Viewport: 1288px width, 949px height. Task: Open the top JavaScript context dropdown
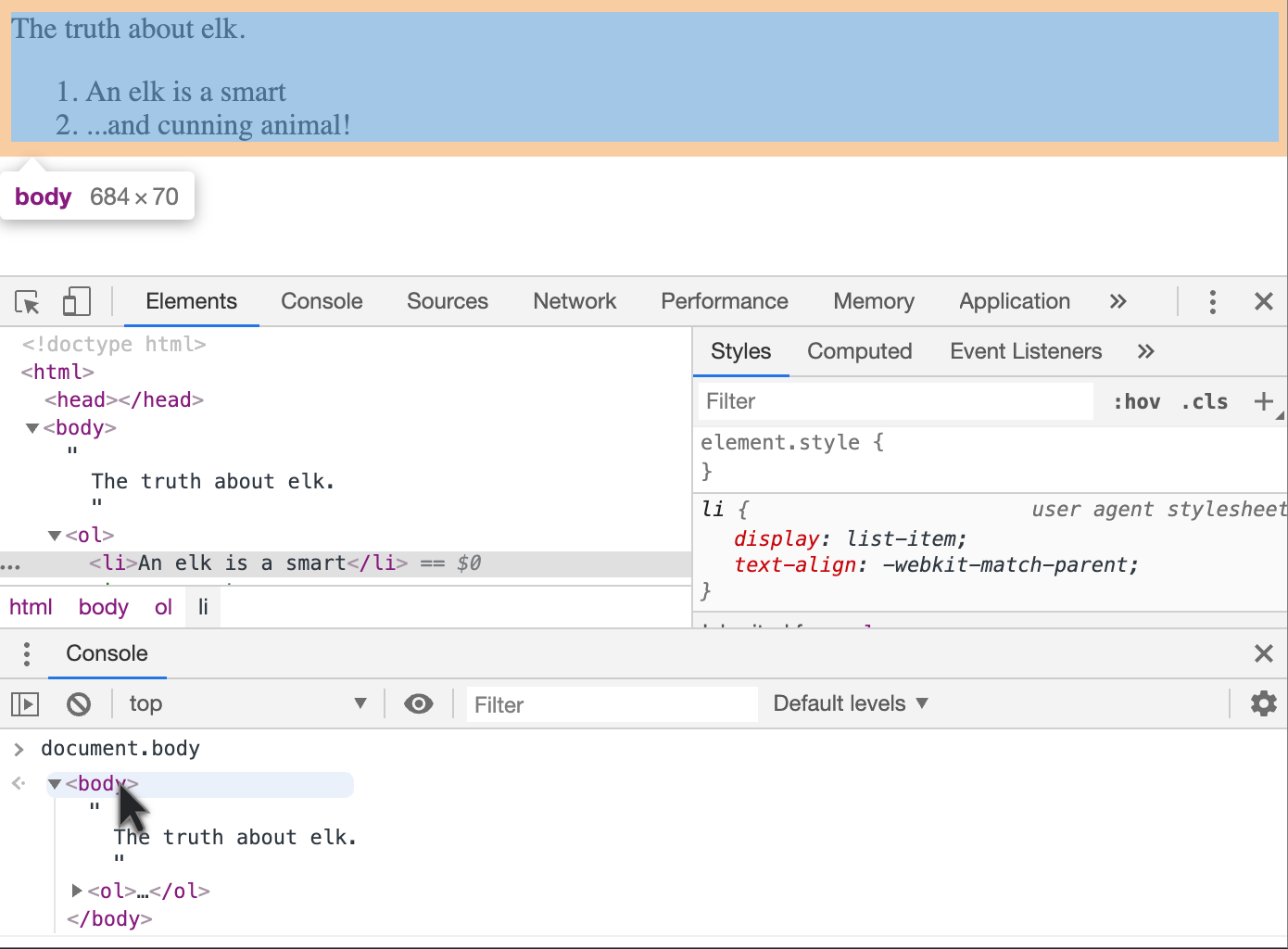click(x=247, y=704)
